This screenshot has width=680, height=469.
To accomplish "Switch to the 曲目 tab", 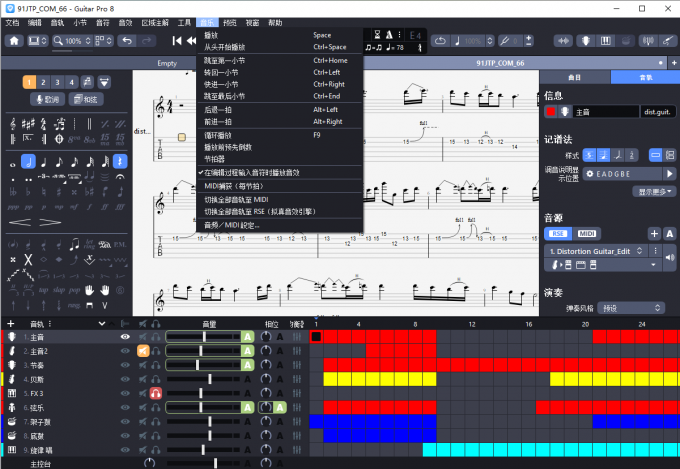I will coord(574,76).
